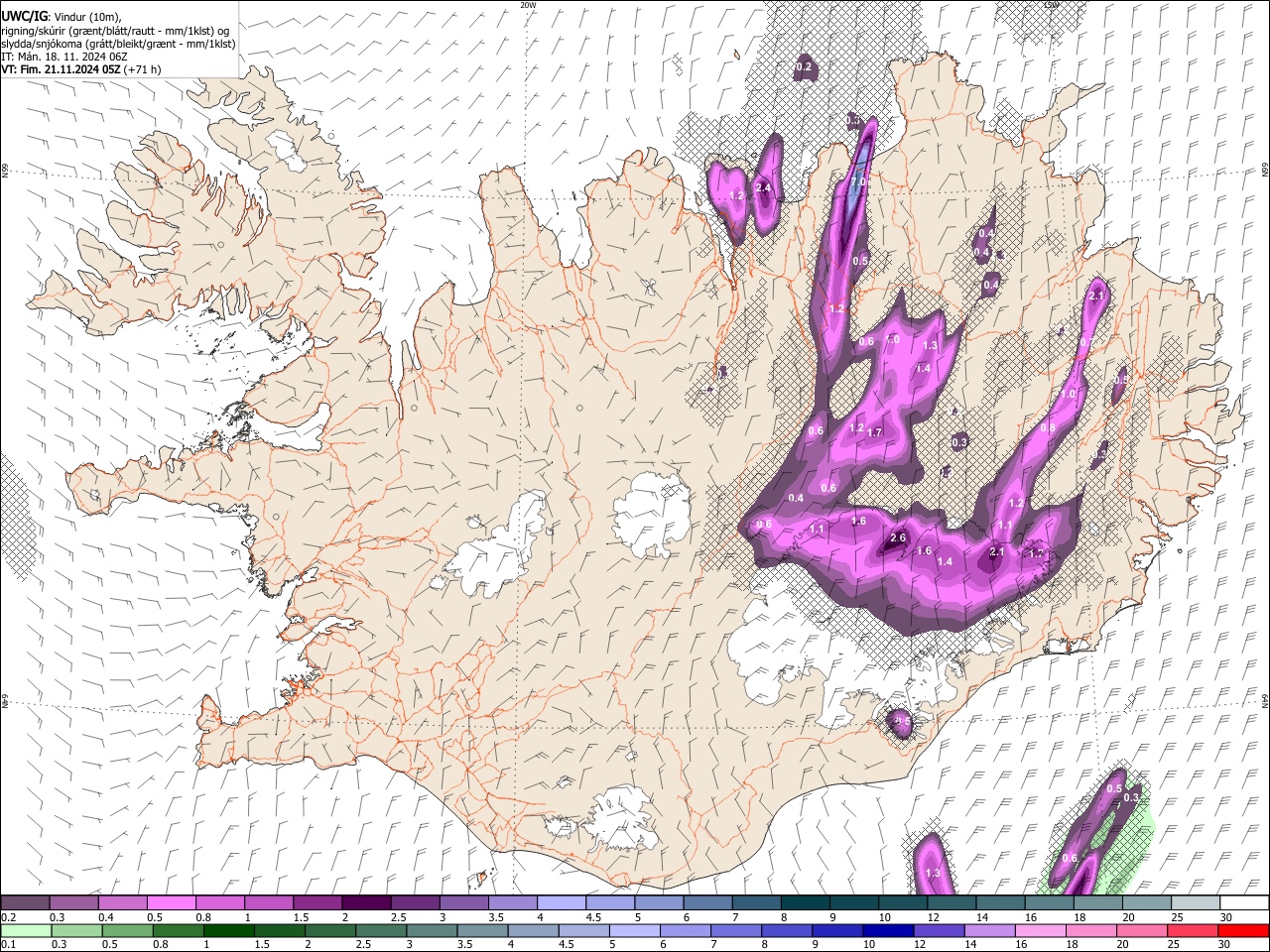Click the '2.4' precipitation value on the map
The image size is (1270, 952).
click(x=763, y=188)
